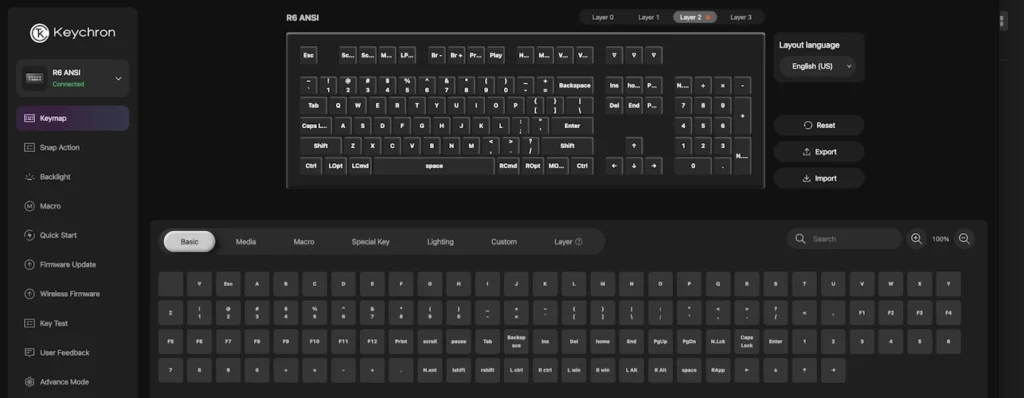Pick the Caps Lock keycode in Basic list

(x=746, y=342)
